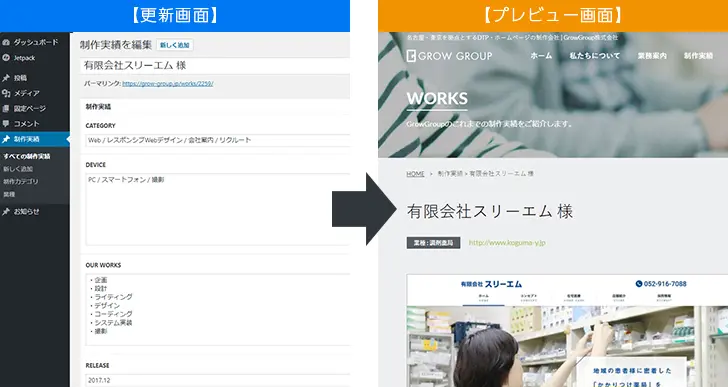
Task: Click the Dashboard gauge icon in sidebar
Action: (6, 42)
